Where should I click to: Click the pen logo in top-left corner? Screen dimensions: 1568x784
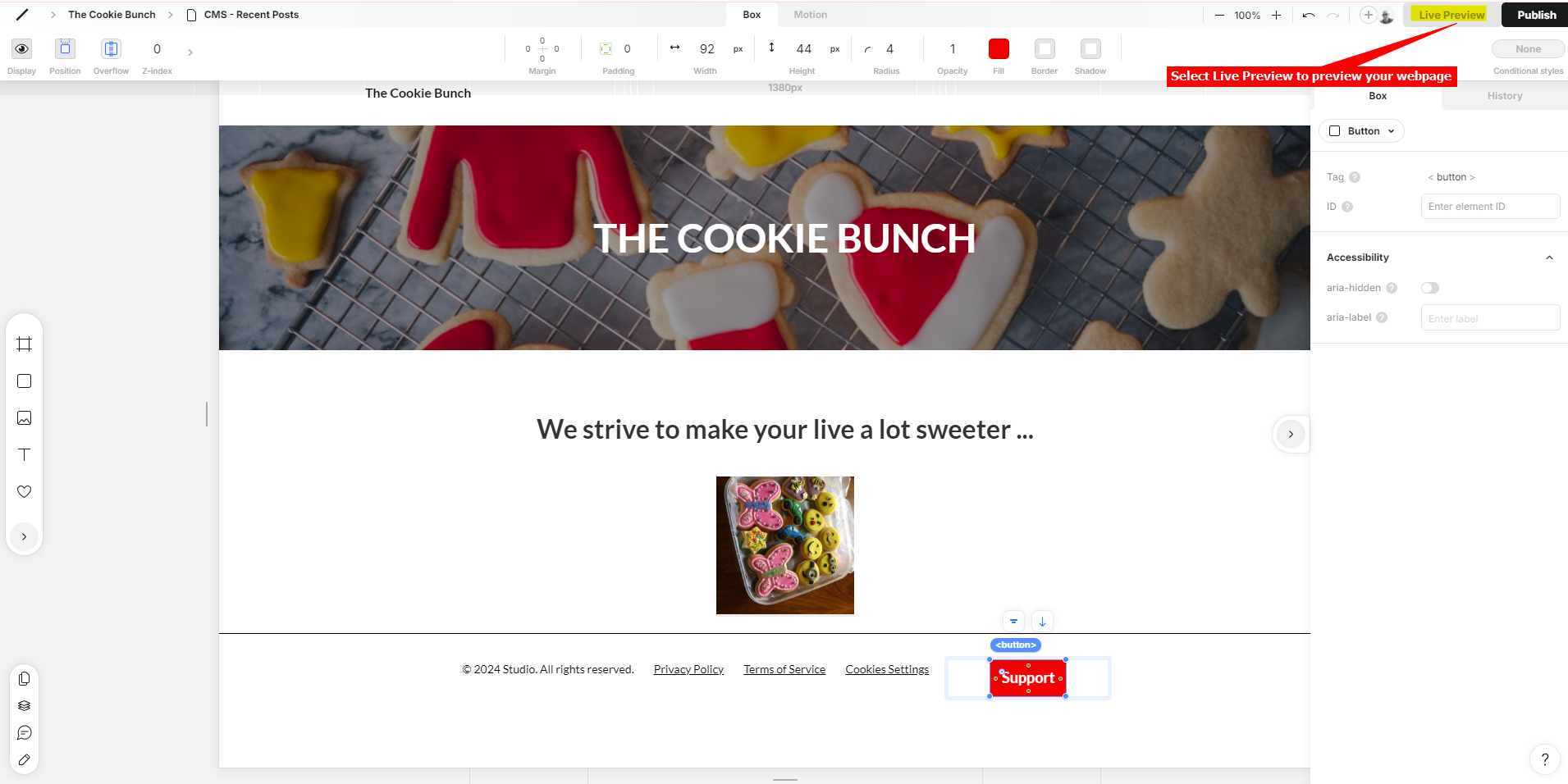[22, 15]
